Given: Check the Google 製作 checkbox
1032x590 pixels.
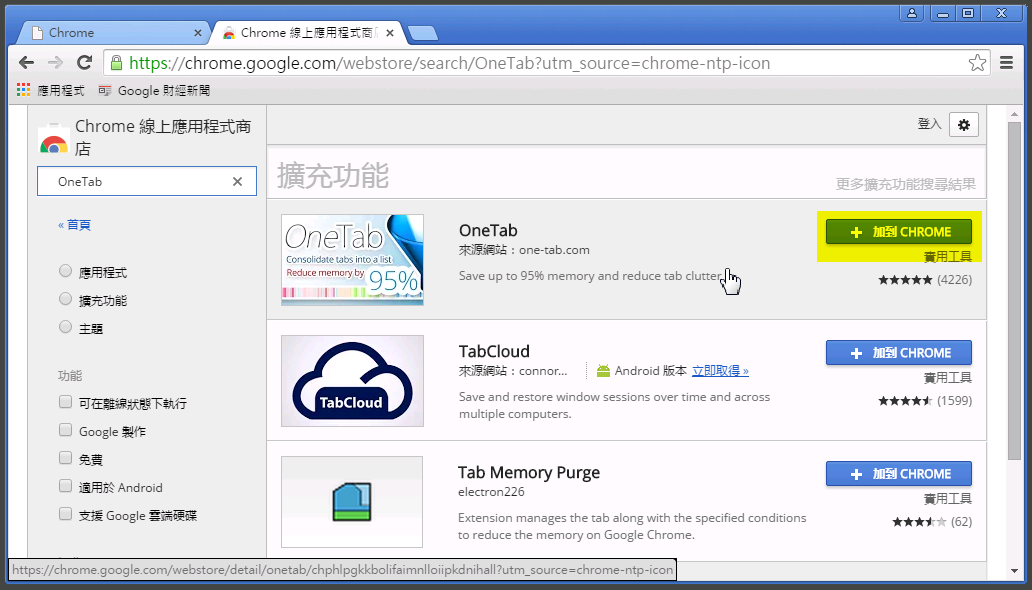Looking at the screenshot, I should pos(65,430).
